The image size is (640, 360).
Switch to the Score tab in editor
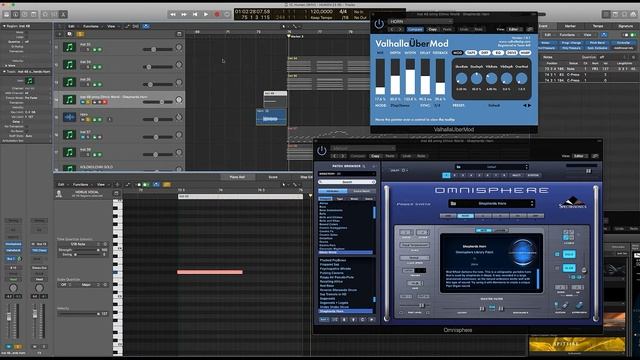tap(273, 177)
